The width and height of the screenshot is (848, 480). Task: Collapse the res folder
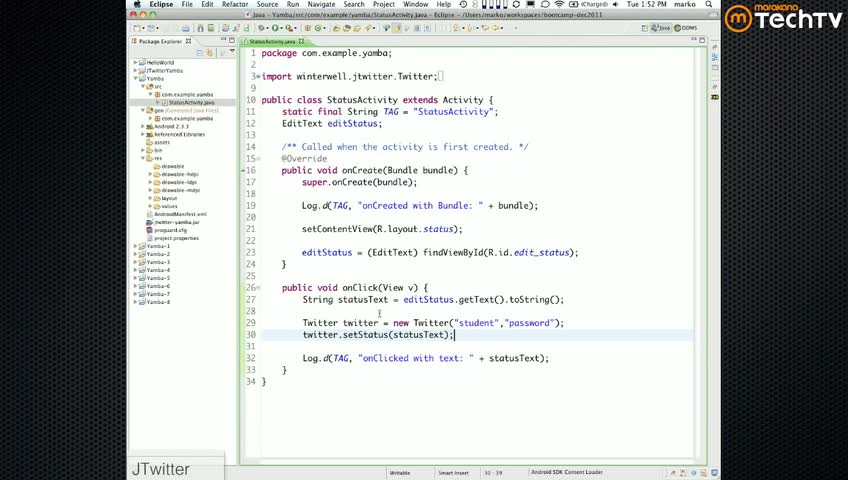(x=143, y=158)
